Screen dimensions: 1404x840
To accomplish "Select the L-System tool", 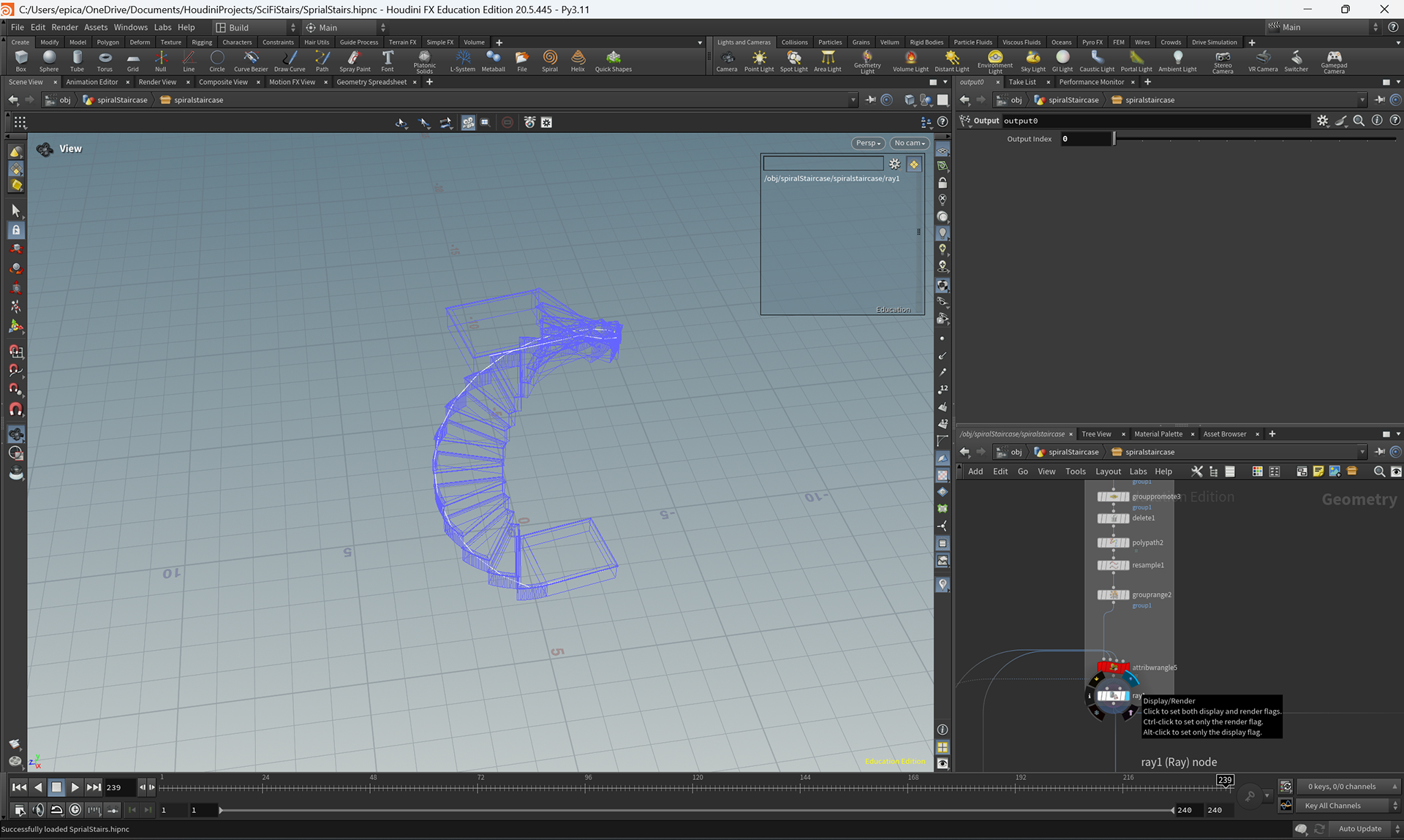I will 462,61.
